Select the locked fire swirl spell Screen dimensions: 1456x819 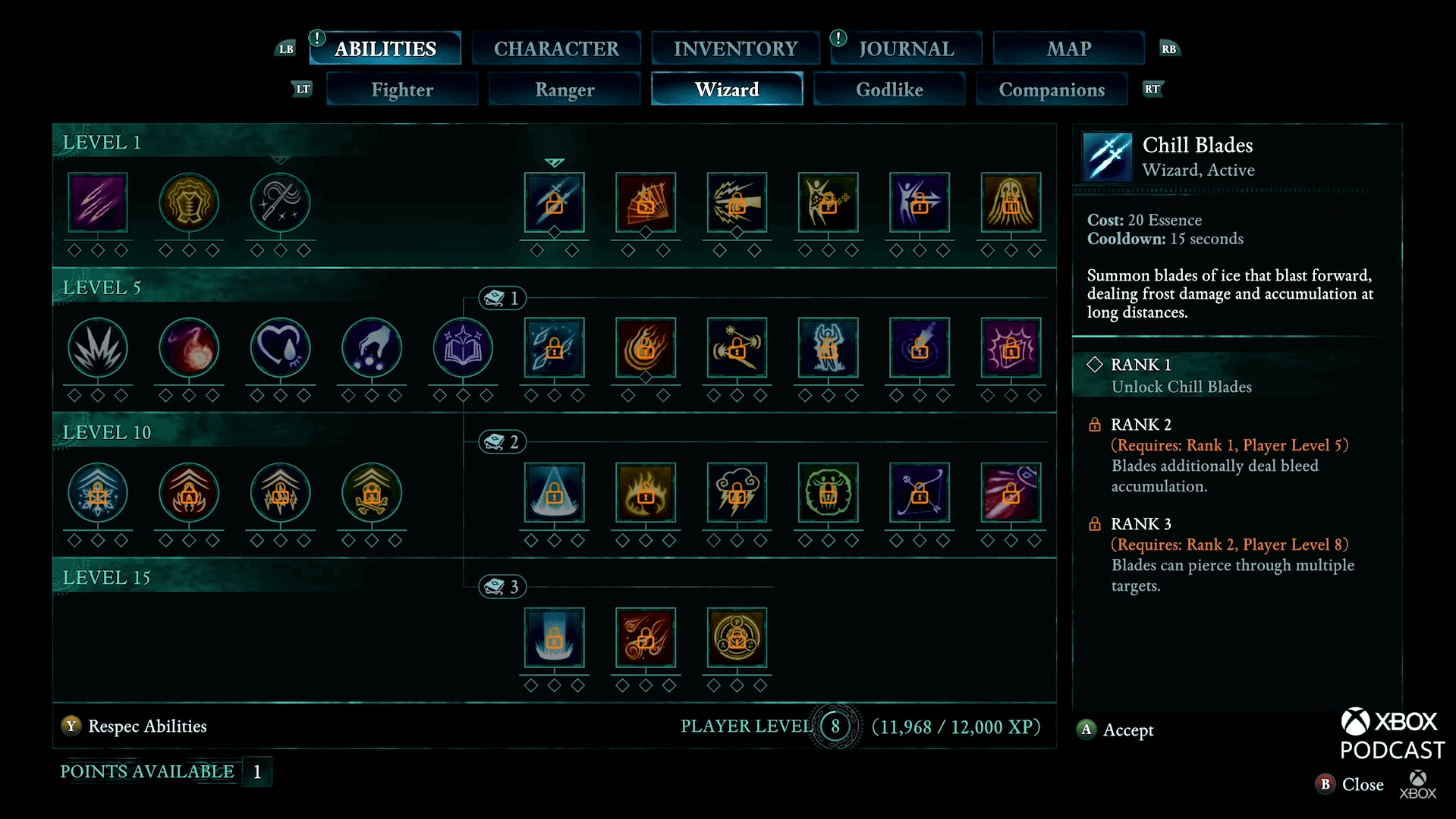coord(646,347)
